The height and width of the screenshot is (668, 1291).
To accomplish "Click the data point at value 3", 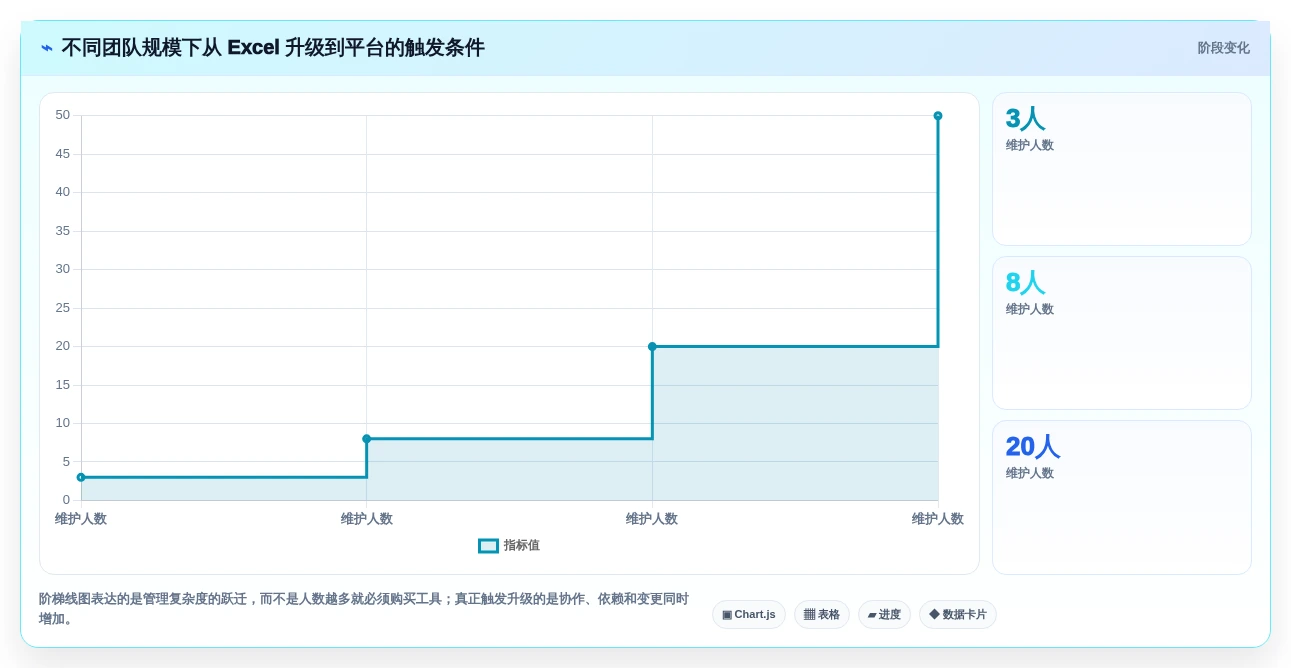I will click(x=81, y=477).
